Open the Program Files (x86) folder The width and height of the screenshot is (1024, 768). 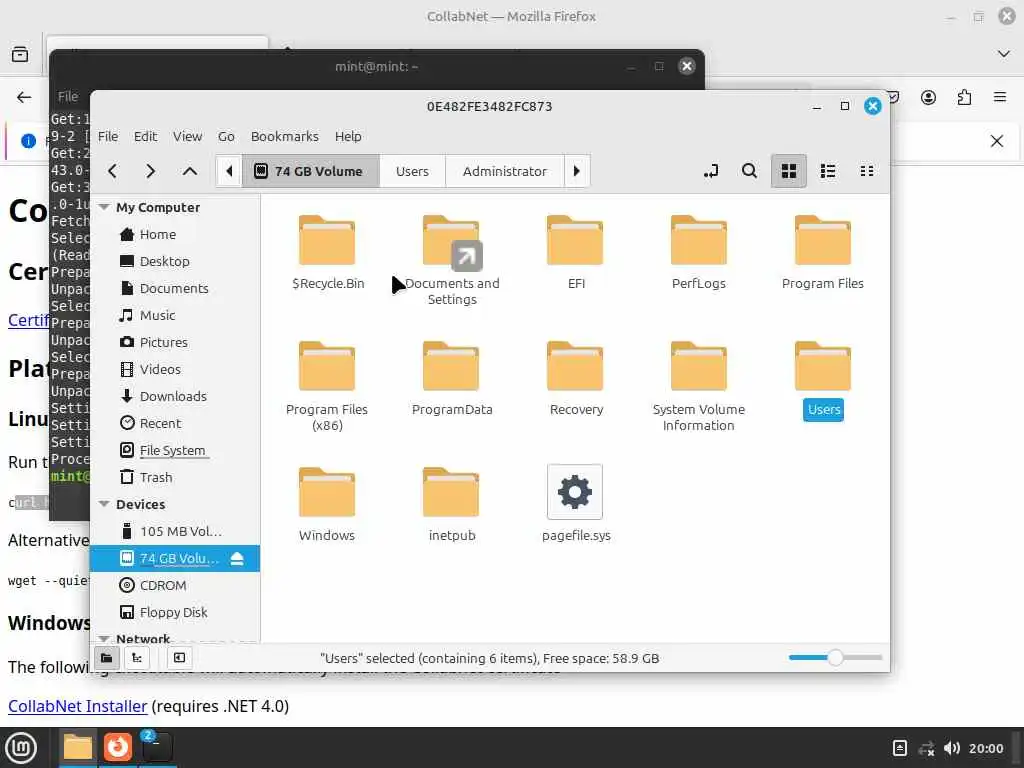point(327,386)
